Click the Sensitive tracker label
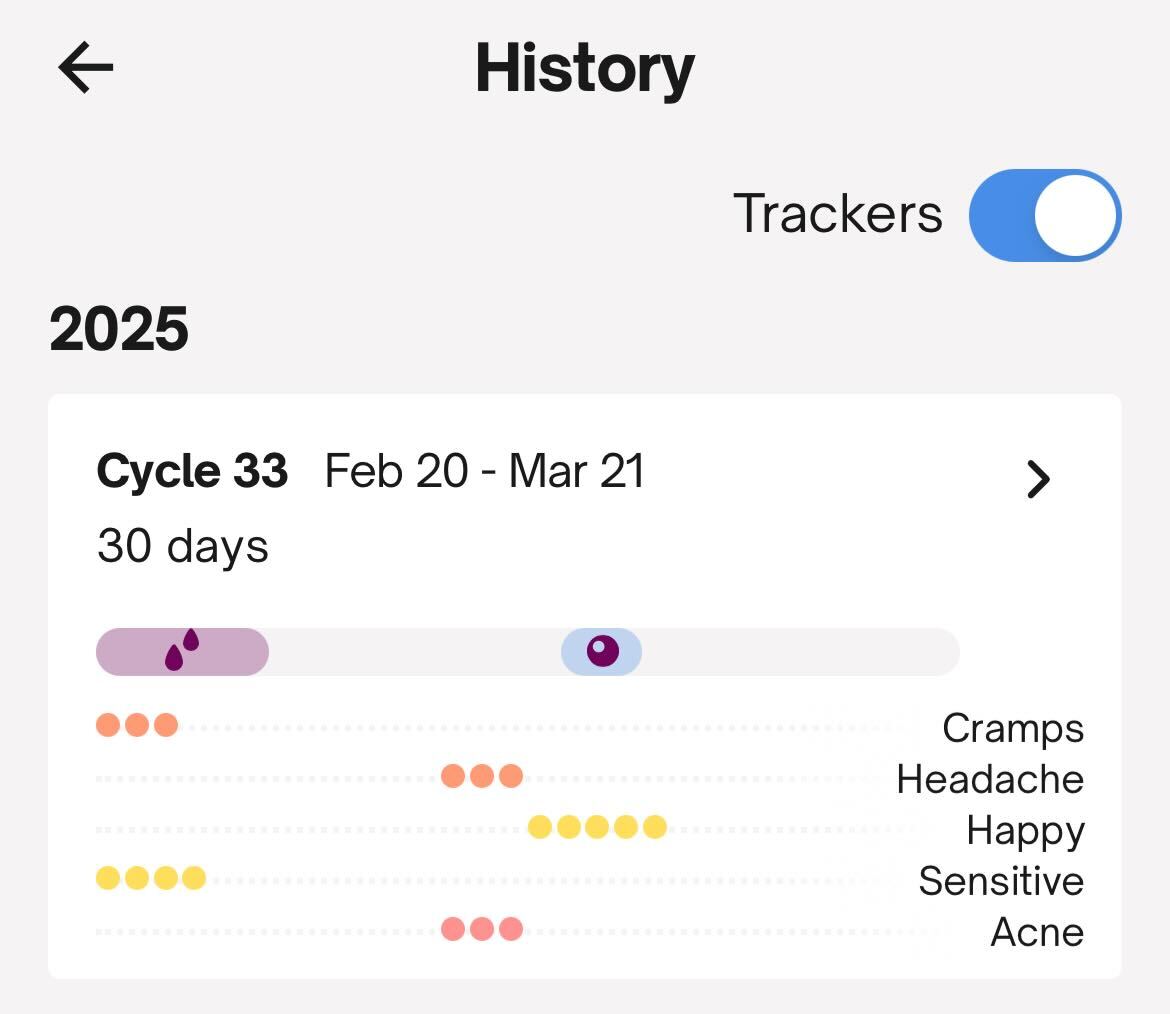This screenshot has width=1170, height=1014. [1000, 881]
